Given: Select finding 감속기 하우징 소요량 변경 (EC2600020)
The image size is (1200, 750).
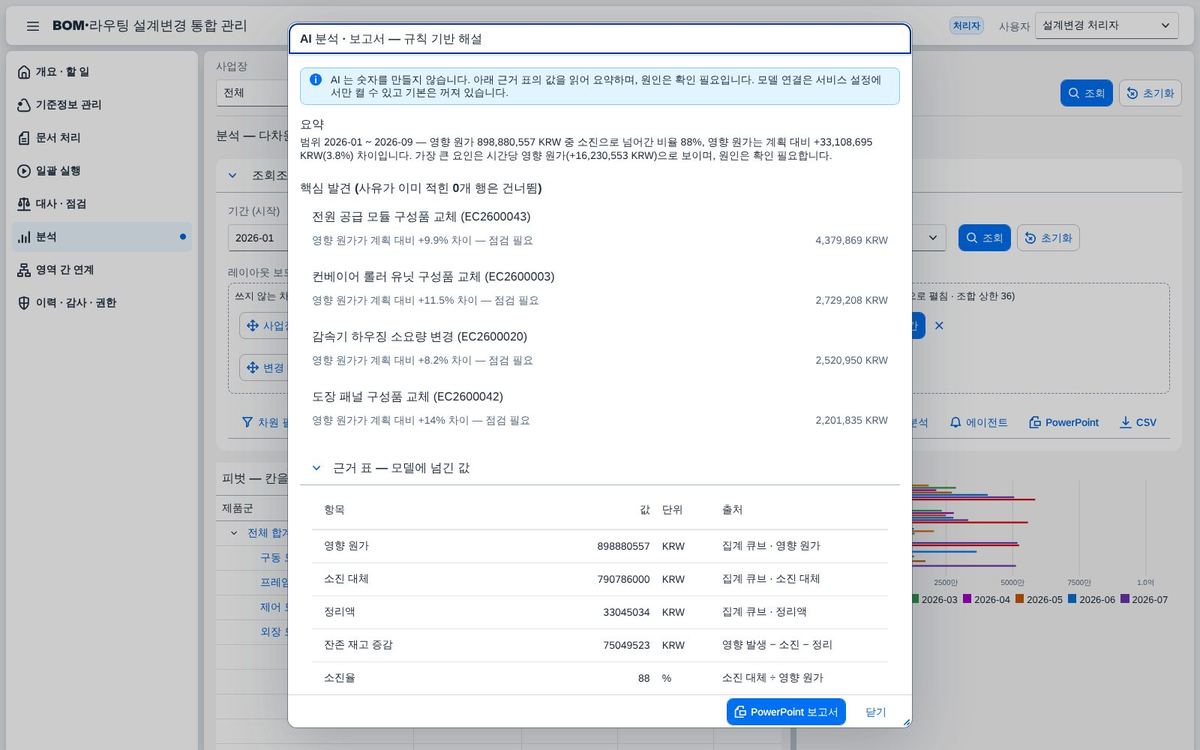Looking at the screenshot, I should pyautogui.click(x=419, y=337).
